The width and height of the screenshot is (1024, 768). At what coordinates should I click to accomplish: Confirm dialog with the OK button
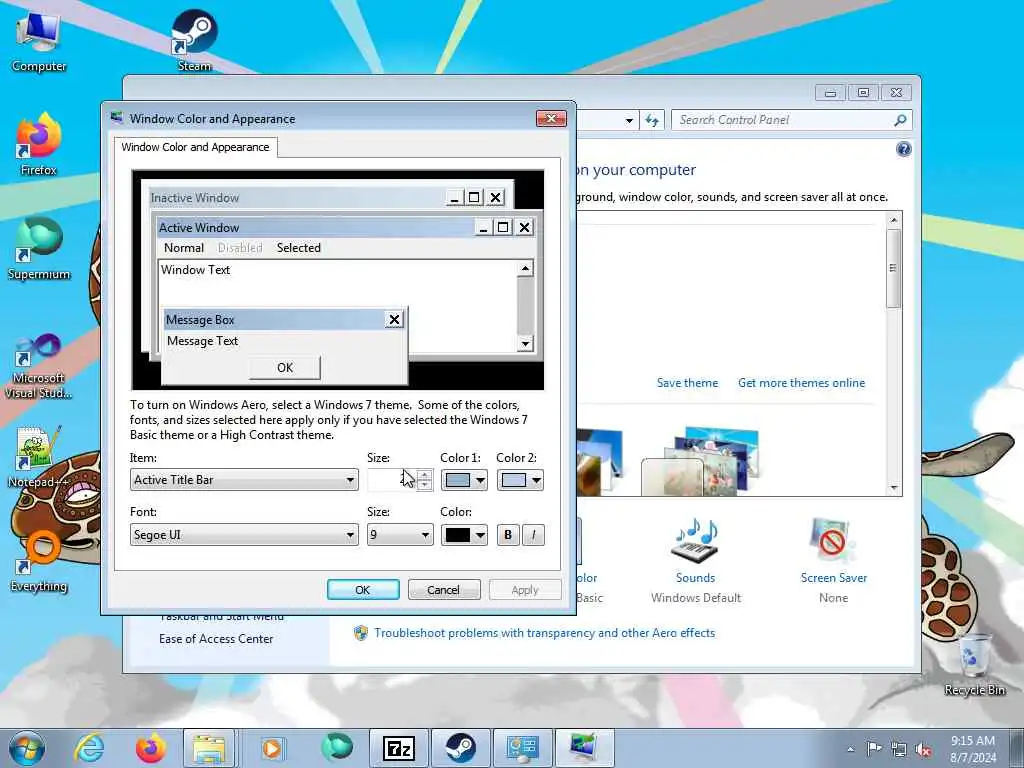coord(363,590)
